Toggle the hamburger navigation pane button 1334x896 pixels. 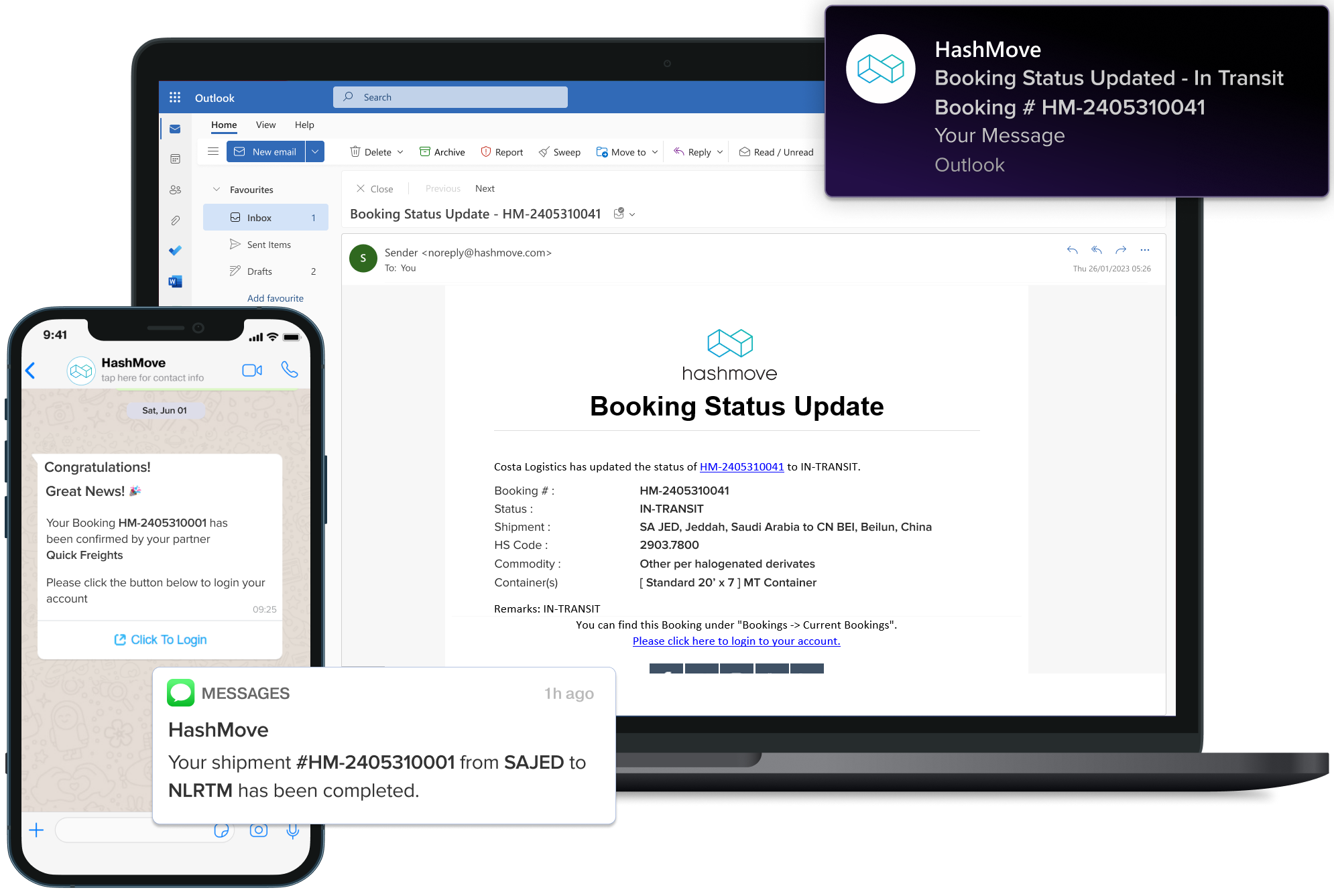coord(213,151)
